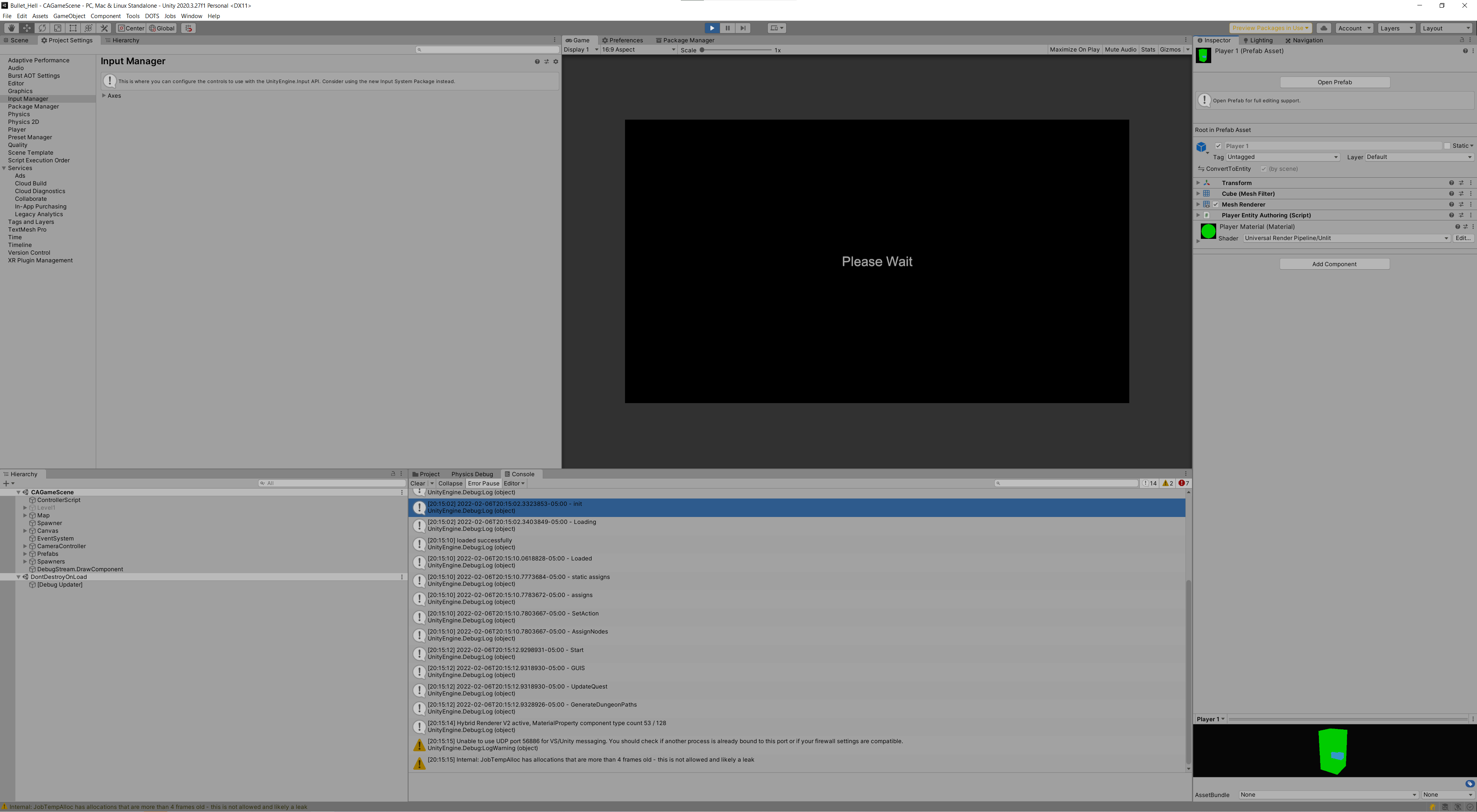Select the Scale tool
The height and width of the screenshot is (812, 1477).
point(57,28)
